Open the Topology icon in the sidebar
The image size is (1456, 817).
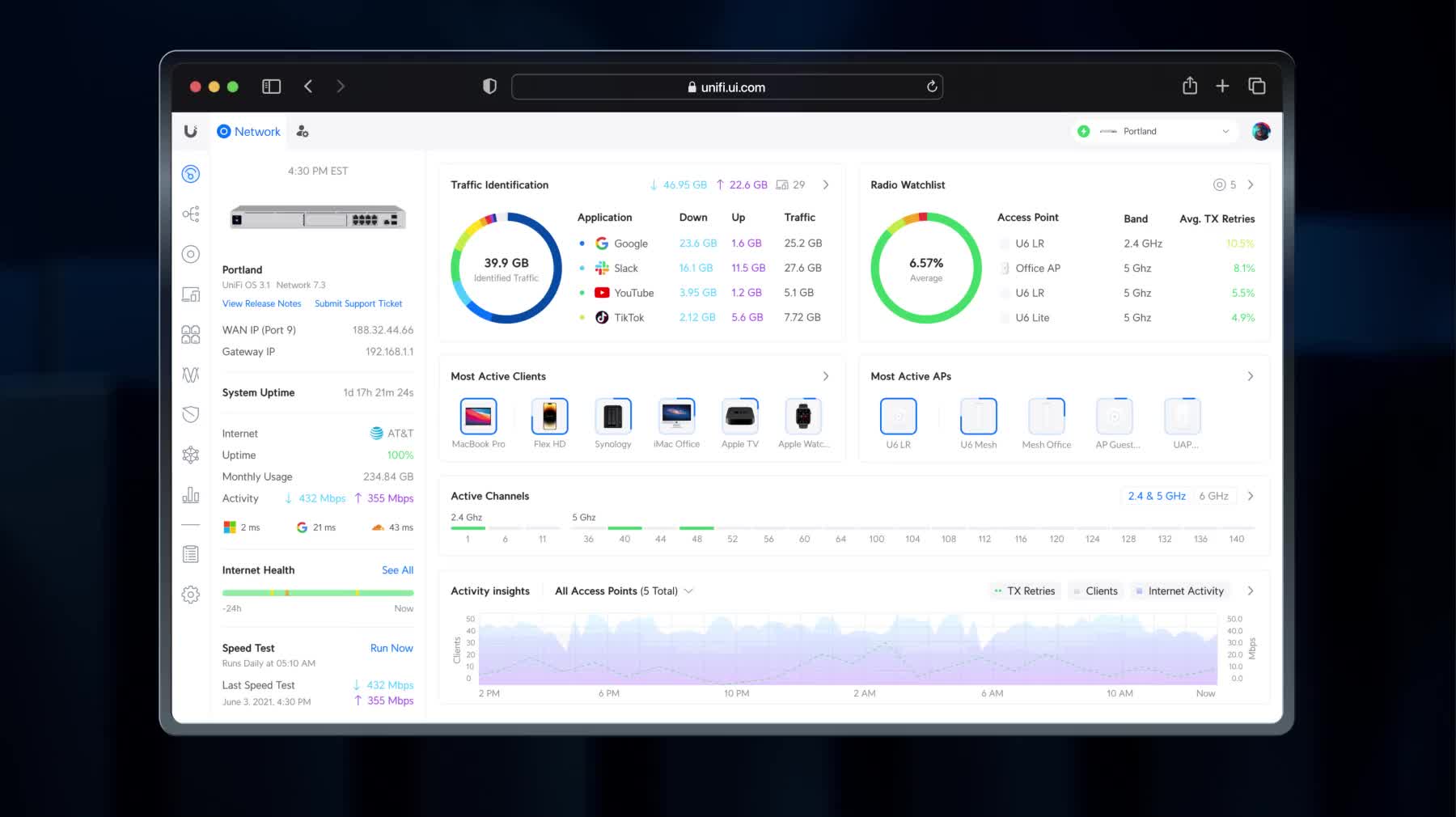point(191,214)
